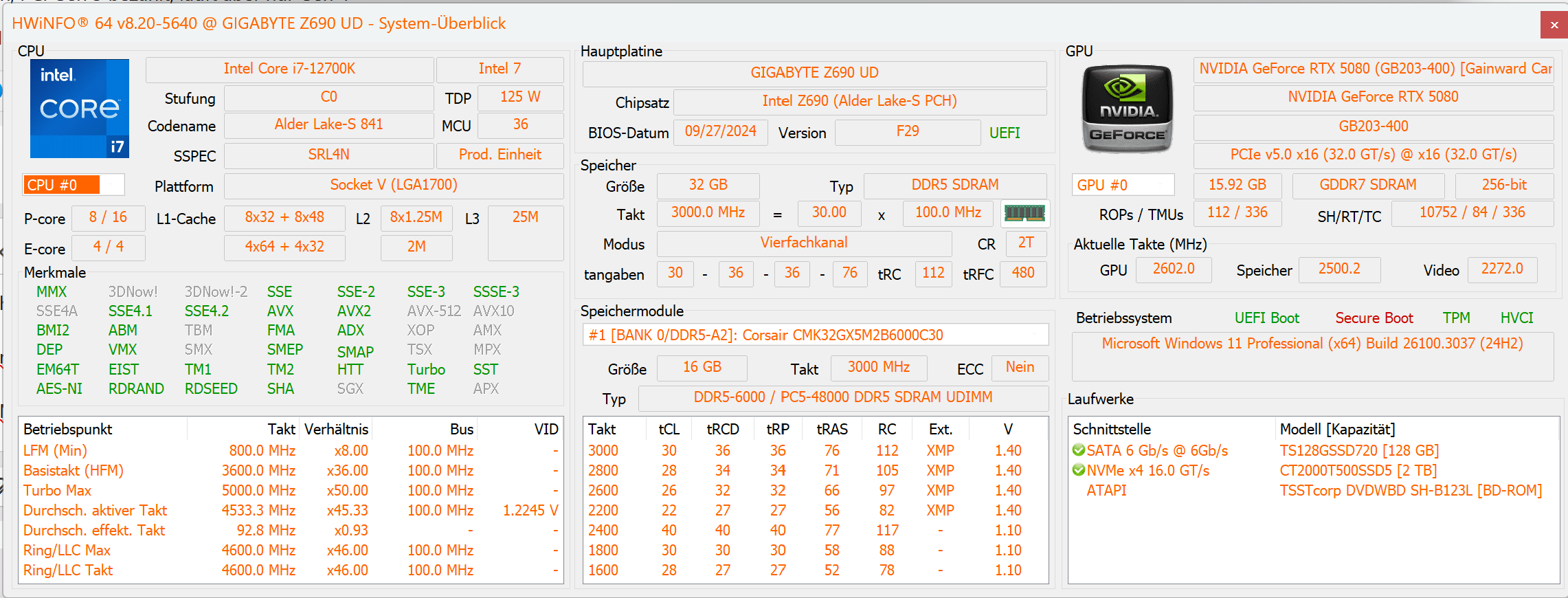The width and height of the screenshot is (1568, 598).
Task: Open the CPU #0 selector dropdown
Action: [x=74, y=185]
